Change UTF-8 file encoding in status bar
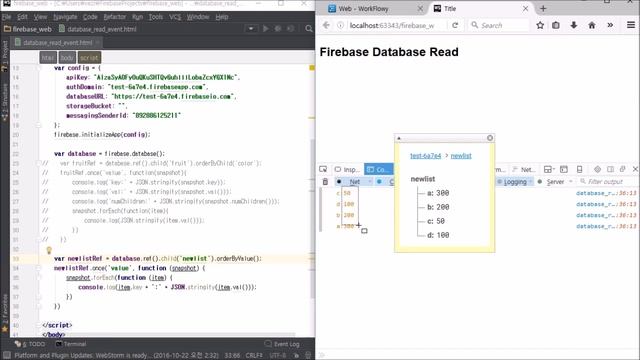Screen dimensions: 640x360 (x=278, y=356)
